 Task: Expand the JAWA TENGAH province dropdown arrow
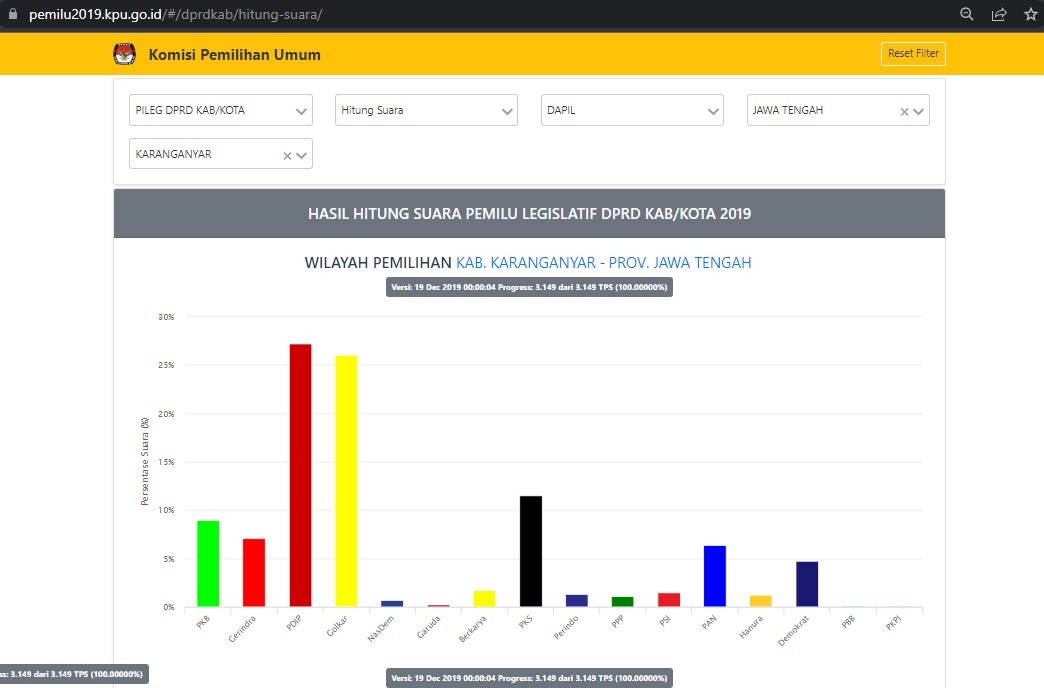coord(919,111)
